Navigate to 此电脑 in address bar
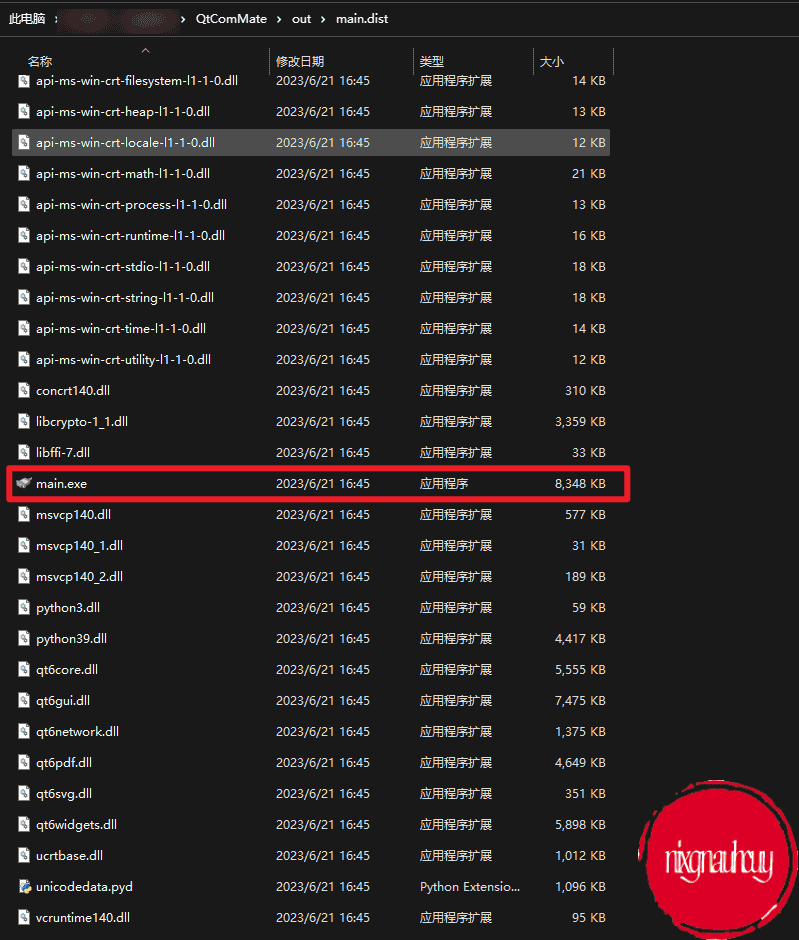 (x=27, y=19)
